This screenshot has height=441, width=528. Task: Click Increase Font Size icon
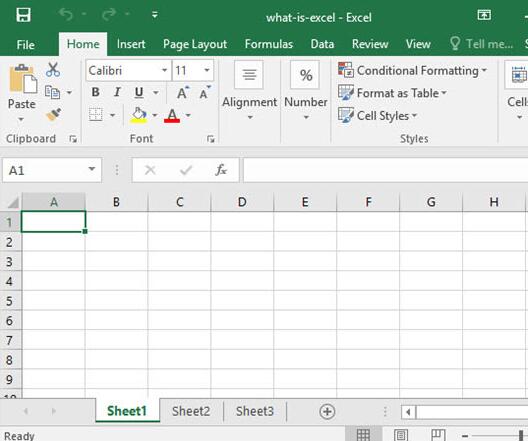(183, 92)
